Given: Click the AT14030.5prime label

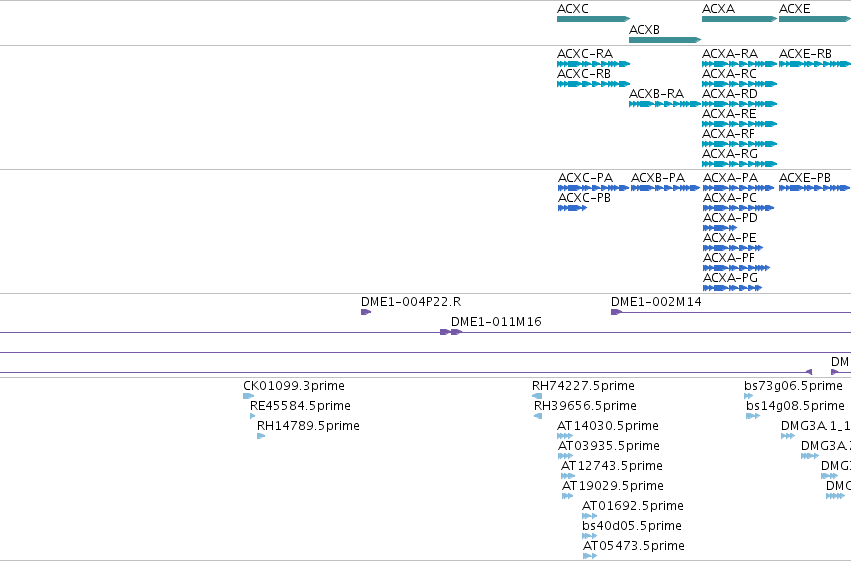Looking at the screenshot, I should 608,426.
